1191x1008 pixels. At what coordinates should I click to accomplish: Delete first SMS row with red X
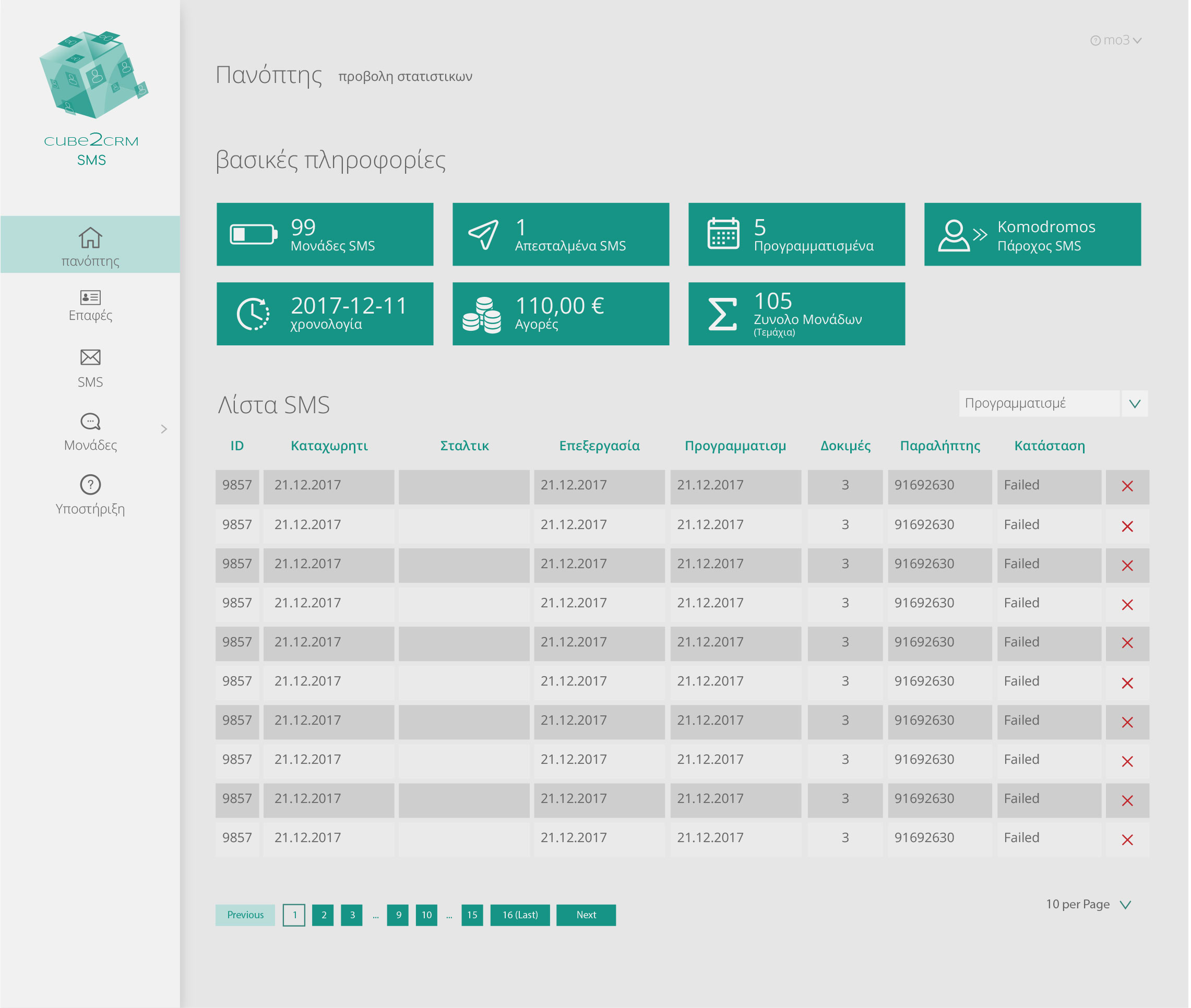point(1127,486)
